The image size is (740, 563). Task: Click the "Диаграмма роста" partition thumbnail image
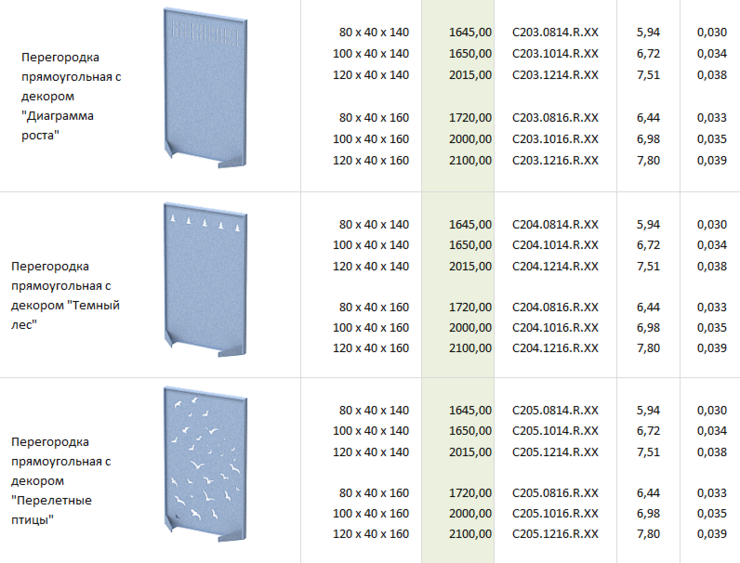click(x=205, y=88)
